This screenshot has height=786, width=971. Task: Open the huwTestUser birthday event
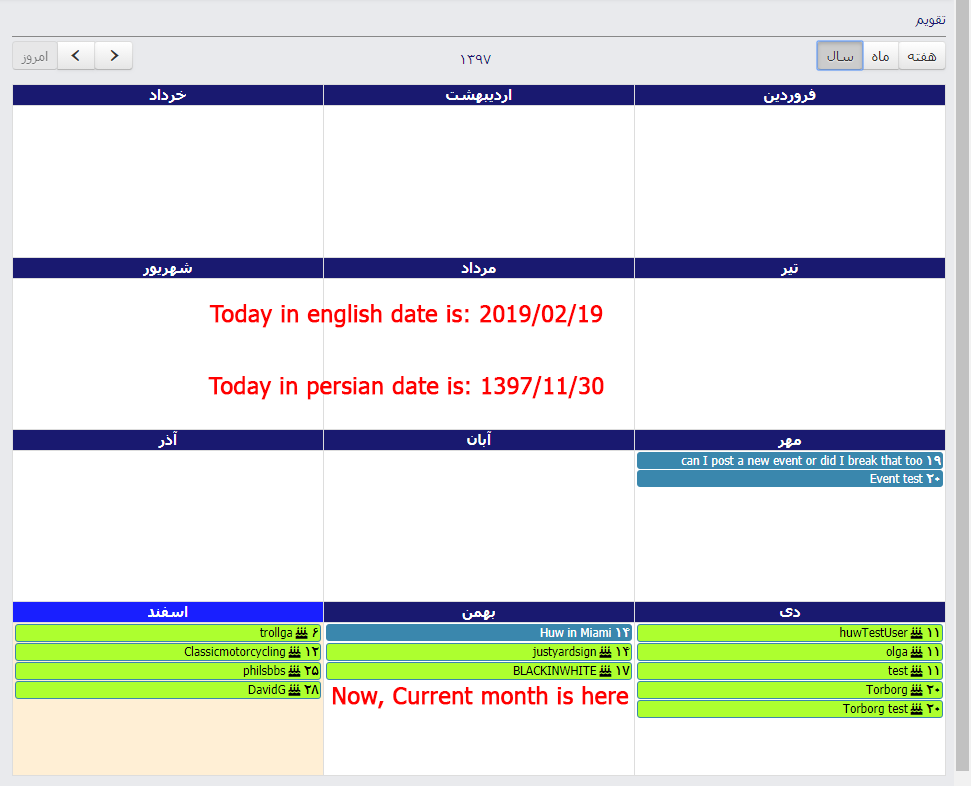(x=790, y=633)
